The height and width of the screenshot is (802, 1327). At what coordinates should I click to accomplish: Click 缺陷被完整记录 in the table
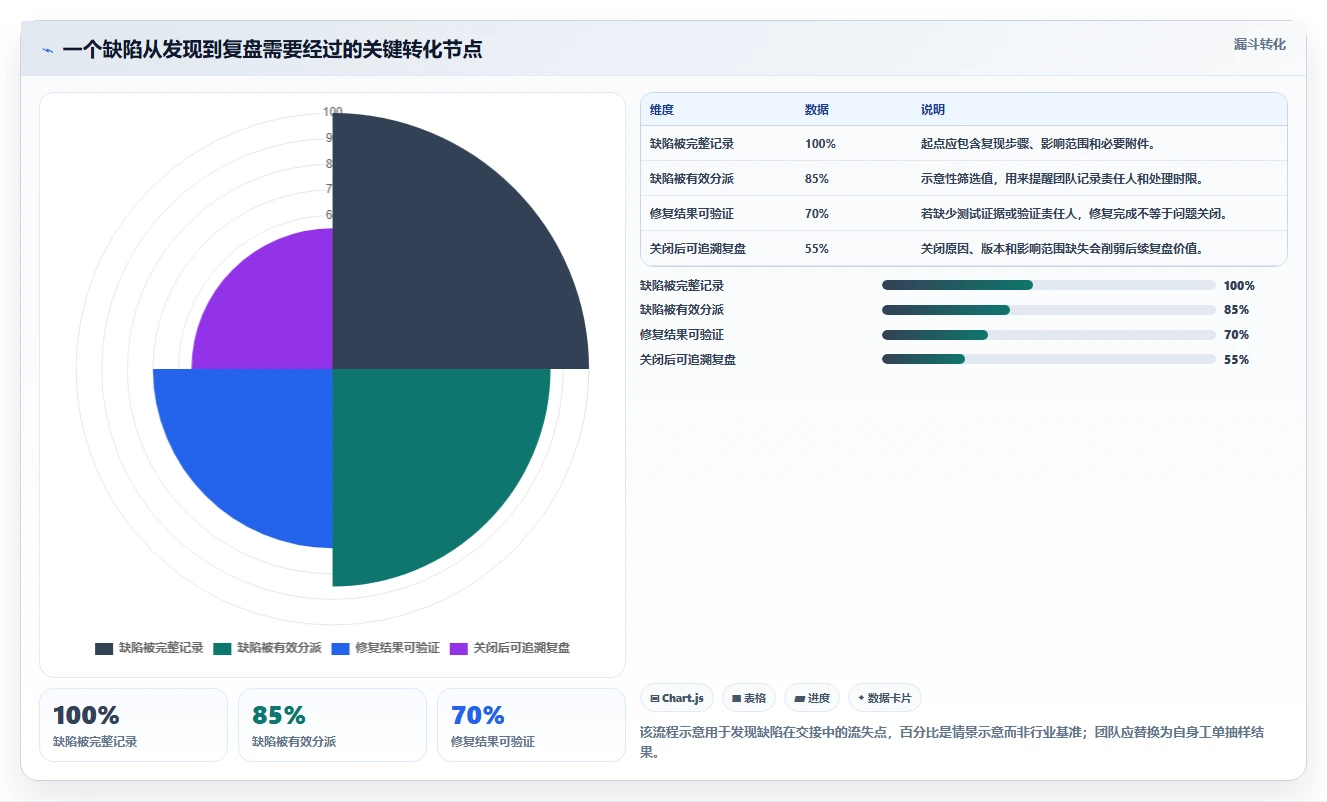pyautogui.click(x=692, y=144)
